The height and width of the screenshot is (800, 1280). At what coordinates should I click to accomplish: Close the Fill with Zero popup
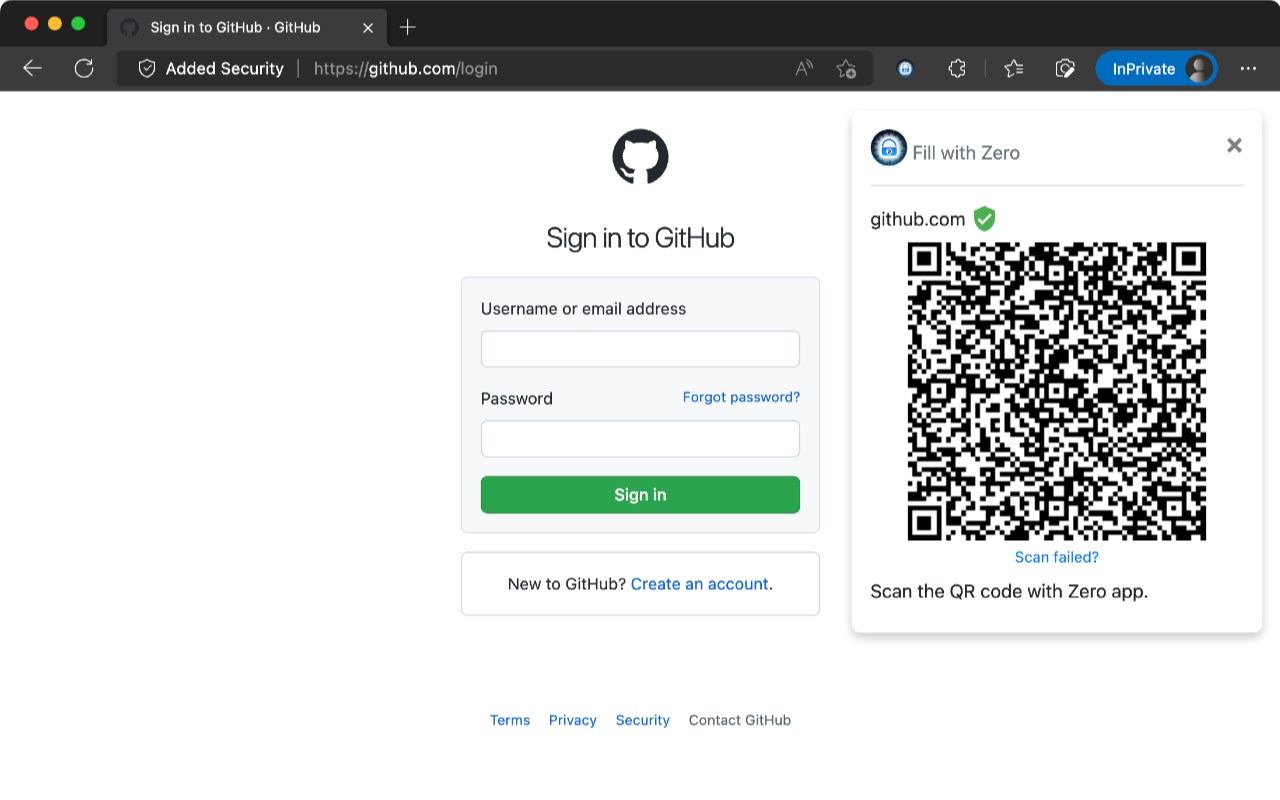[1234, 145]
